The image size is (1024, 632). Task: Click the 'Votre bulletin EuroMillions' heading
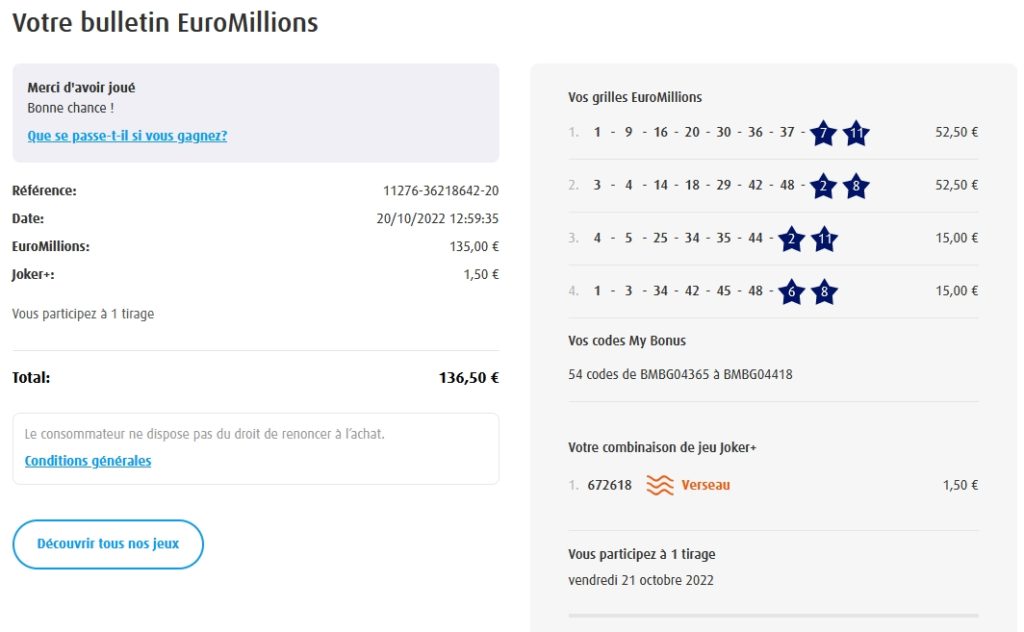point(165,22)
